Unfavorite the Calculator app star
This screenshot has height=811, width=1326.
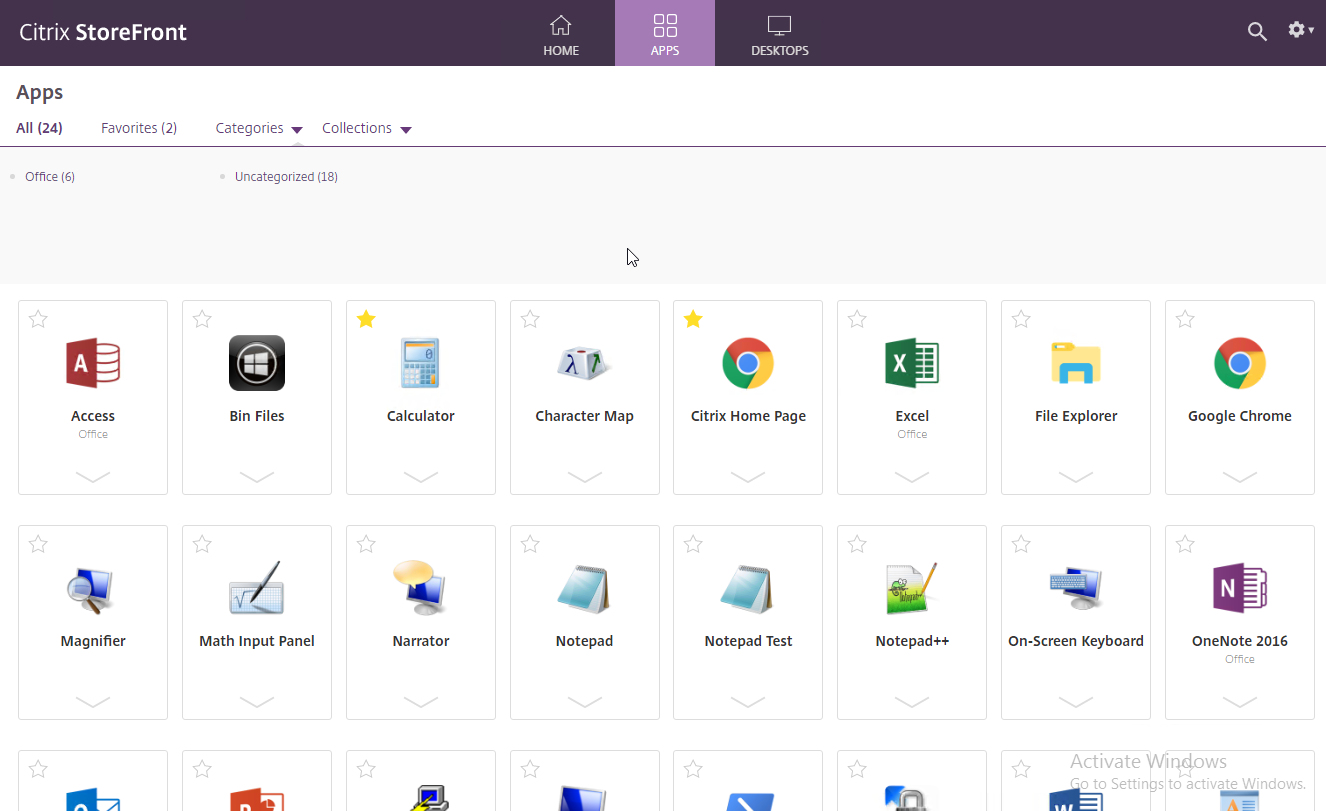[x=366, y=319]
